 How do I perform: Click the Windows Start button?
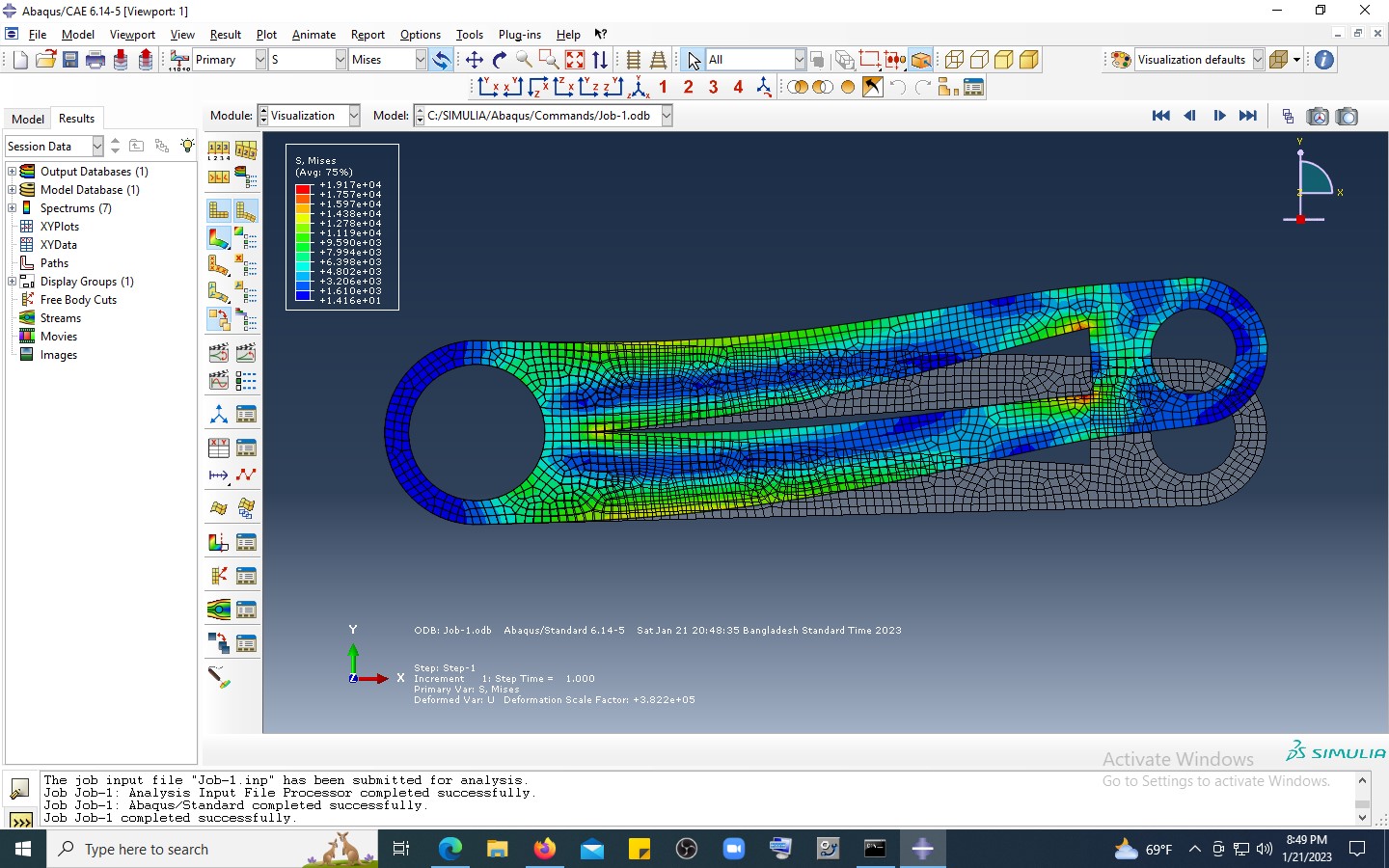click(23, 849)
